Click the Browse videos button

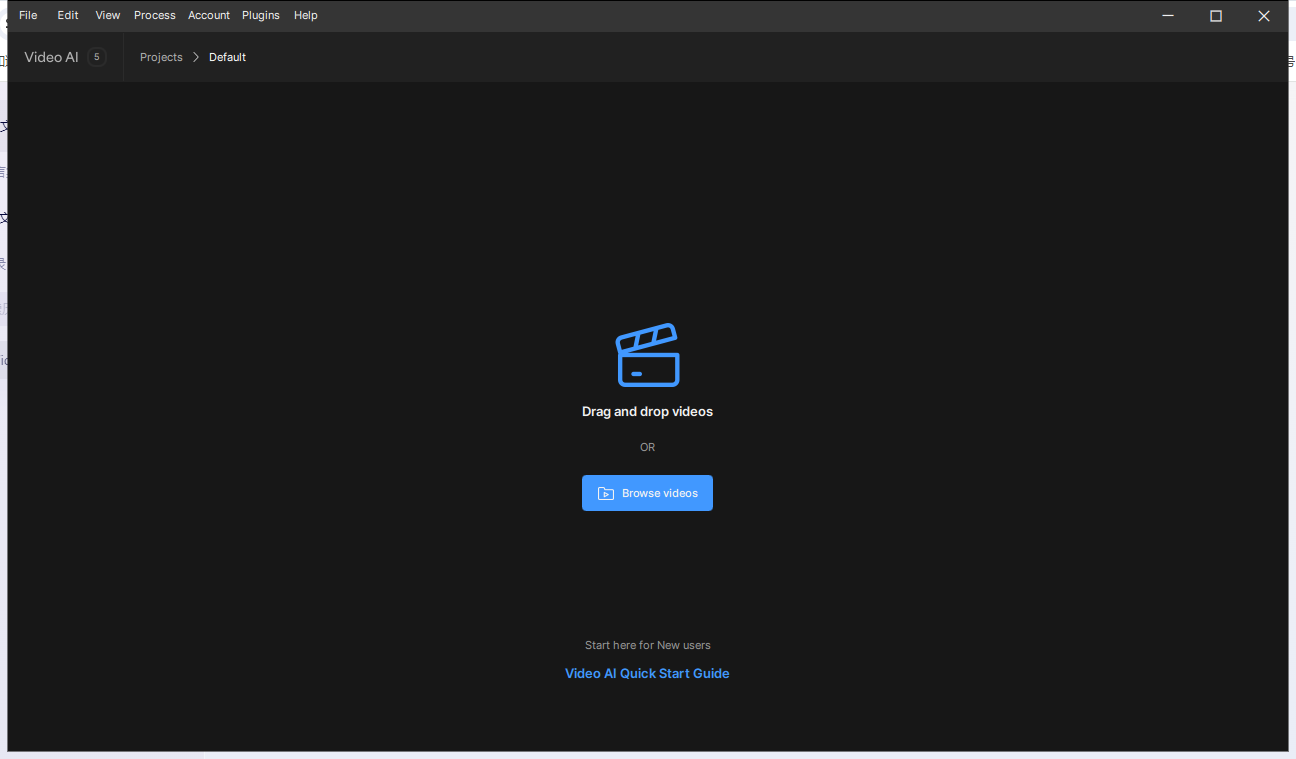coord(647,493)
